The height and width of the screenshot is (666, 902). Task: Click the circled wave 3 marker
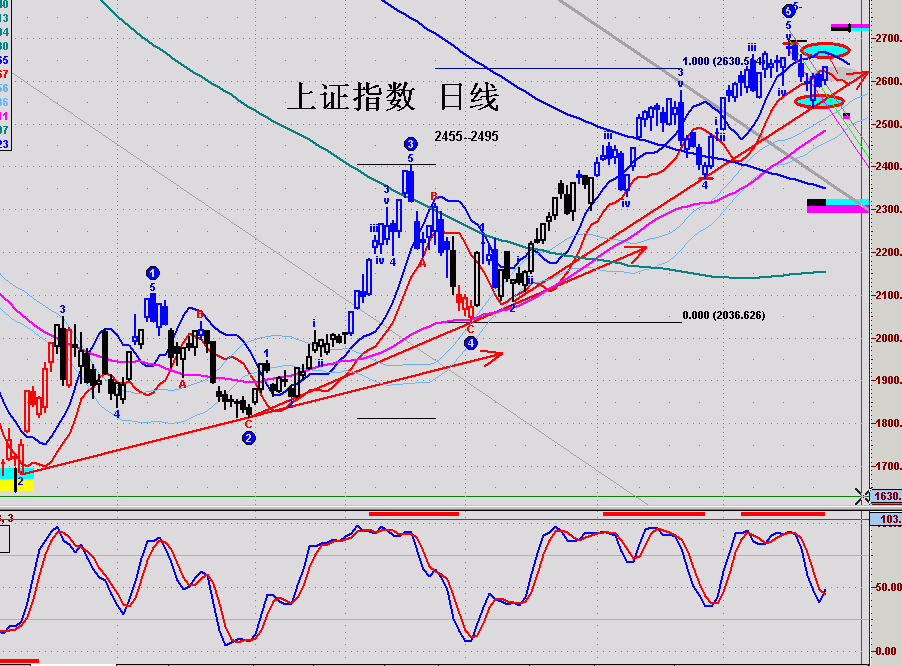tap(410, 144)
